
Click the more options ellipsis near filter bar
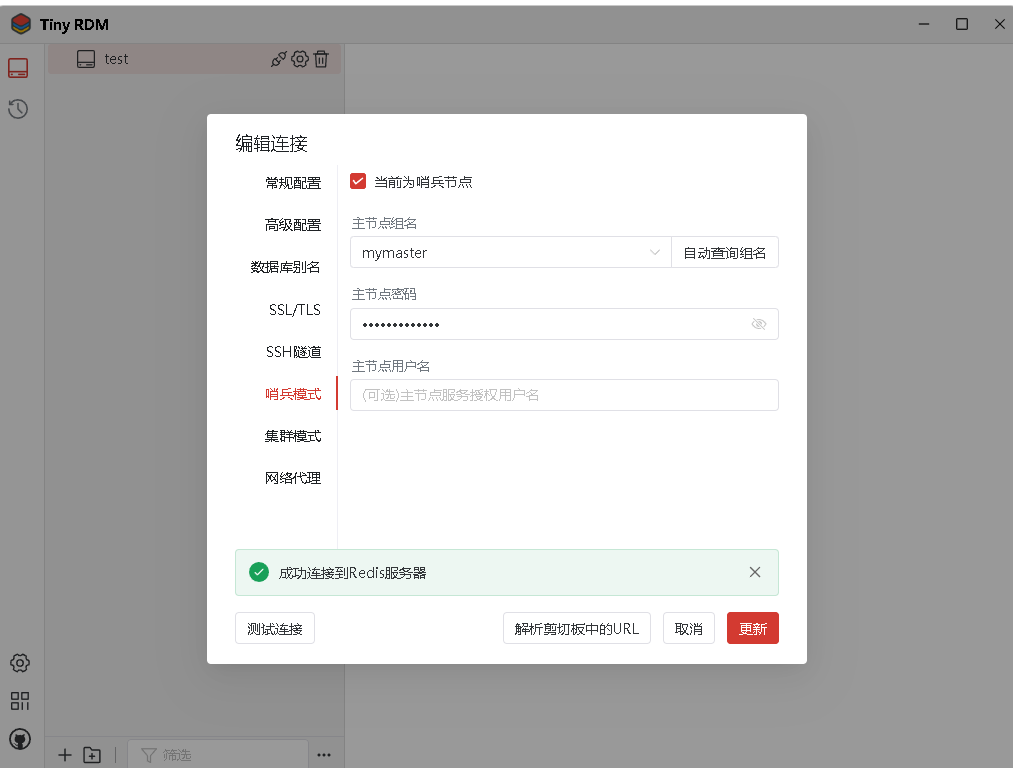324,755
